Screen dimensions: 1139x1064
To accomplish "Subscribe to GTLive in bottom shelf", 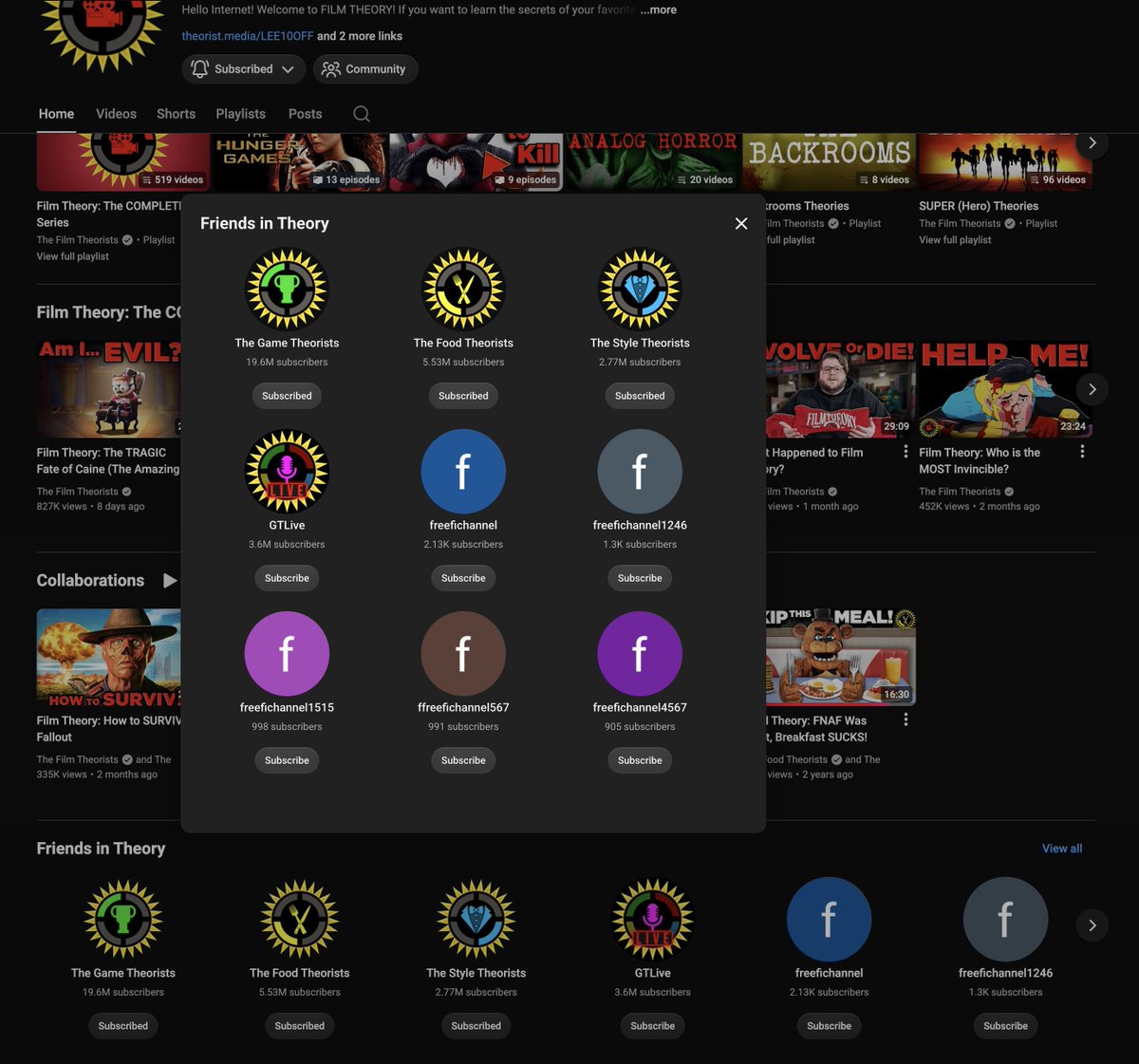I will pos(653,1026).
